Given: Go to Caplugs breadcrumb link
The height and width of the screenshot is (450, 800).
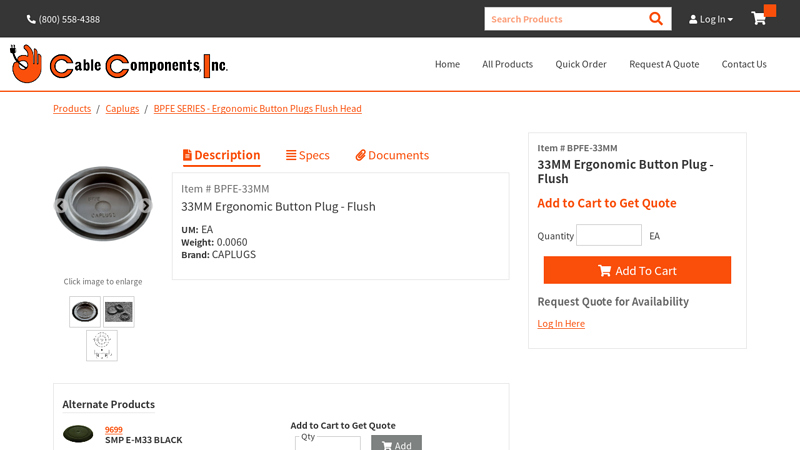Looking at the screenshot, I should click(122, 108).
